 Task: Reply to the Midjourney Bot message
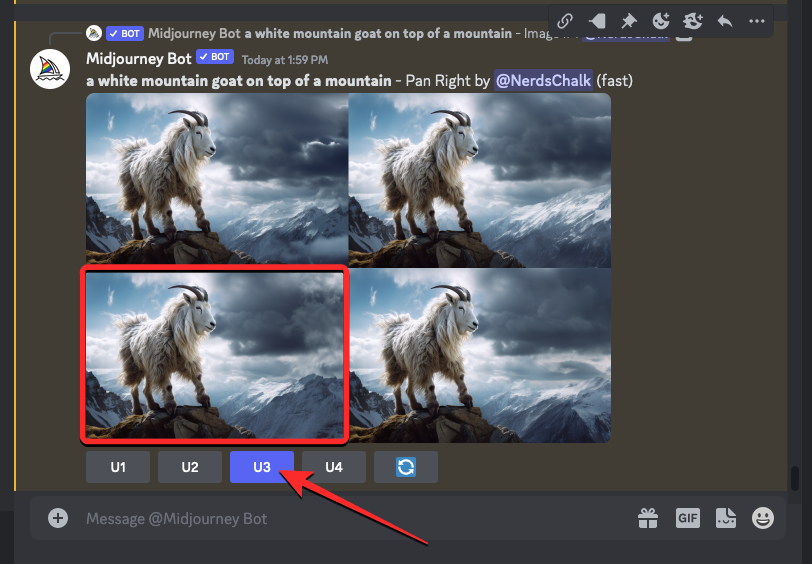[725, 21]
